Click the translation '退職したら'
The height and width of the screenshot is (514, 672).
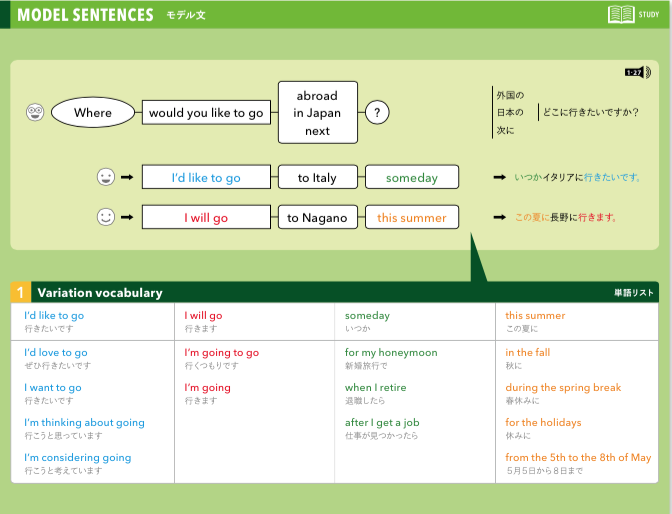[x=365, y=401]
